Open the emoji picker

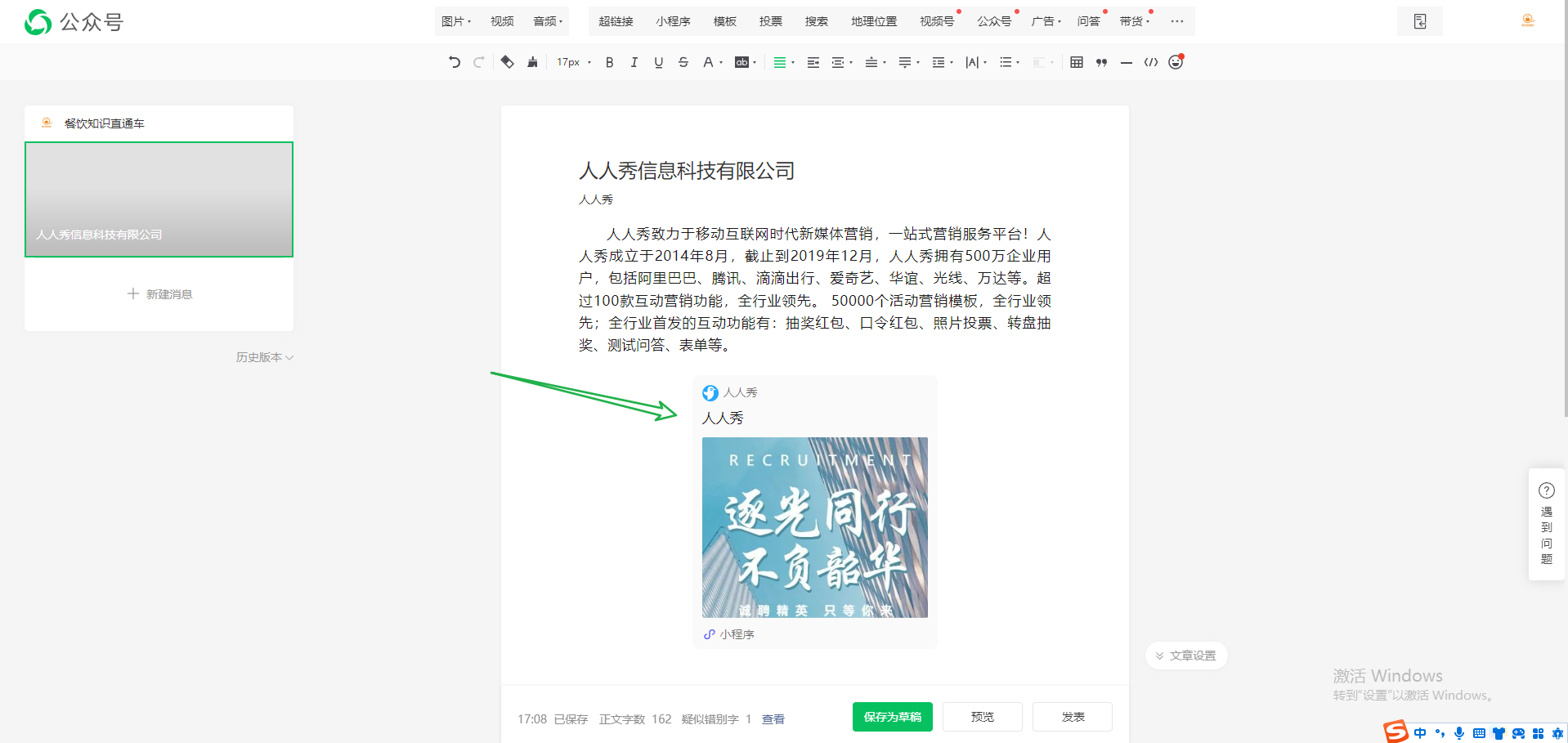click(1176, 62)
